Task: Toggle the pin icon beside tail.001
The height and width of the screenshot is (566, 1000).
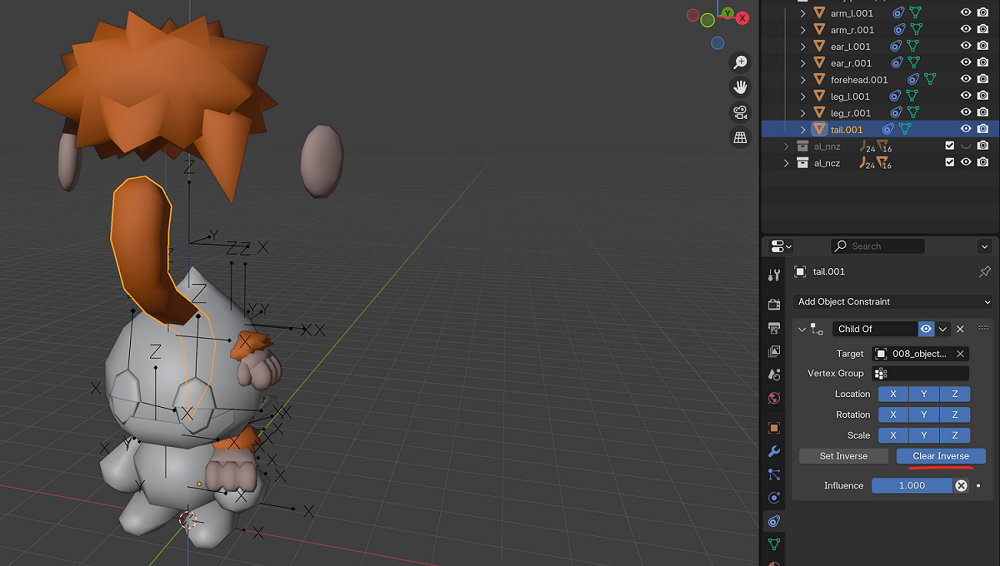Action: pos(985,272)
